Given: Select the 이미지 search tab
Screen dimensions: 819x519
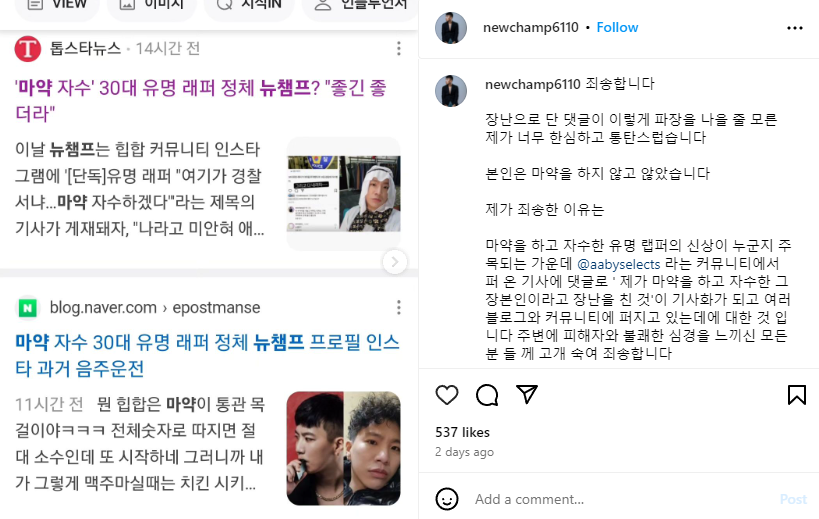Looking at the screenshot, I should [x=152, y=5].
